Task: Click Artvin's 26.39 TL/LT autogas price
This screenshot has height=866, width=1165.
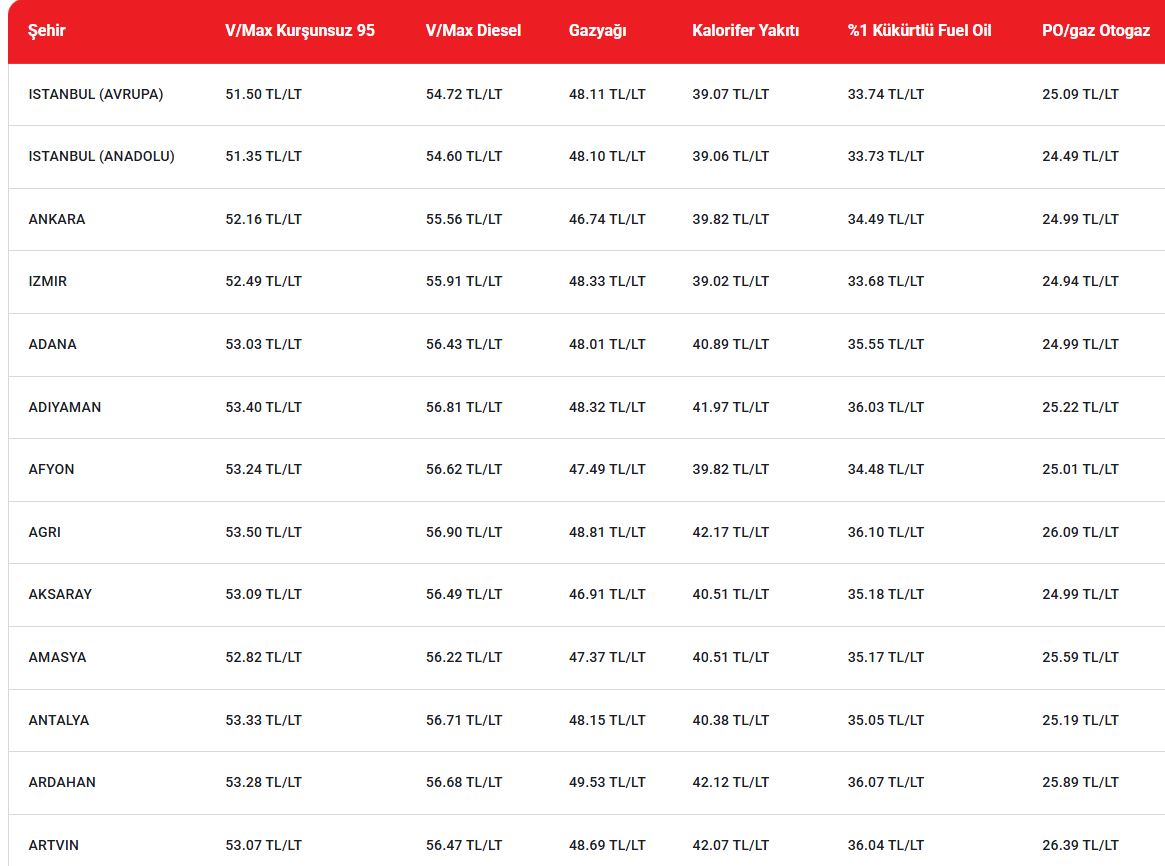Action: click(x=1080, y=845)
